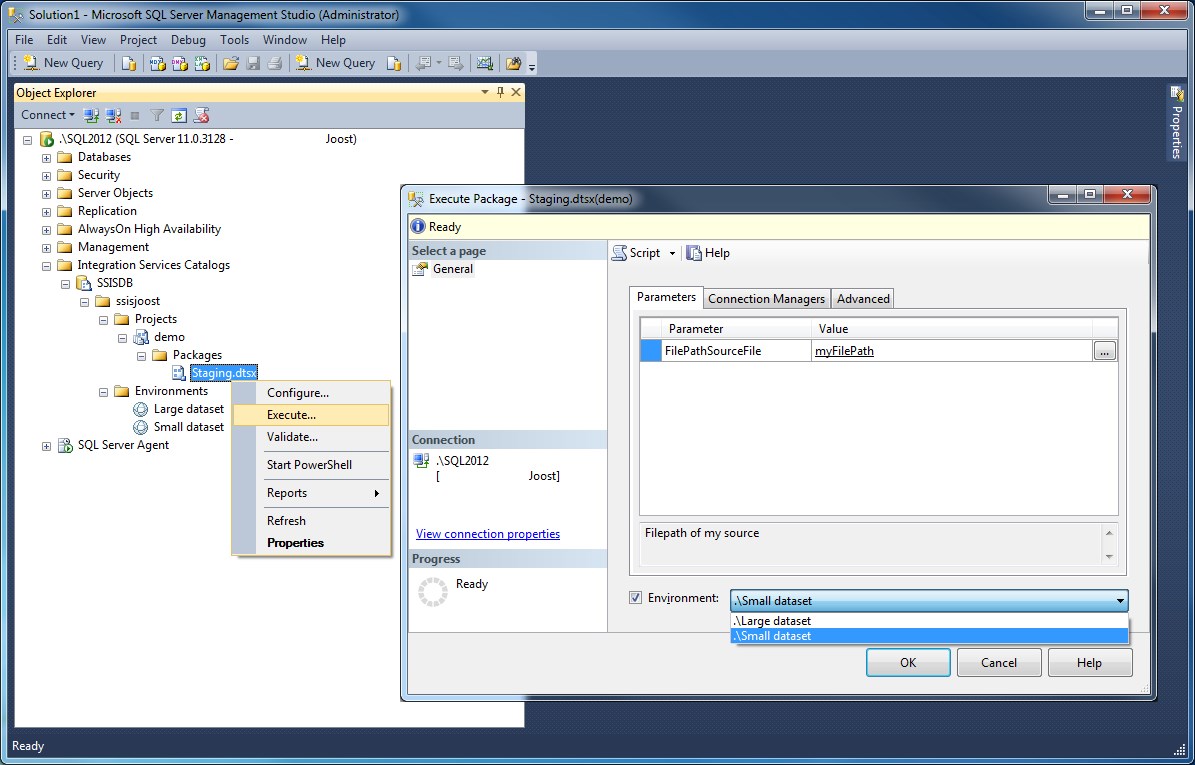The height and width of the screenshot is (765, 1195).
Task: Pin the Object Explorer panel
Action: coord(500,92)
